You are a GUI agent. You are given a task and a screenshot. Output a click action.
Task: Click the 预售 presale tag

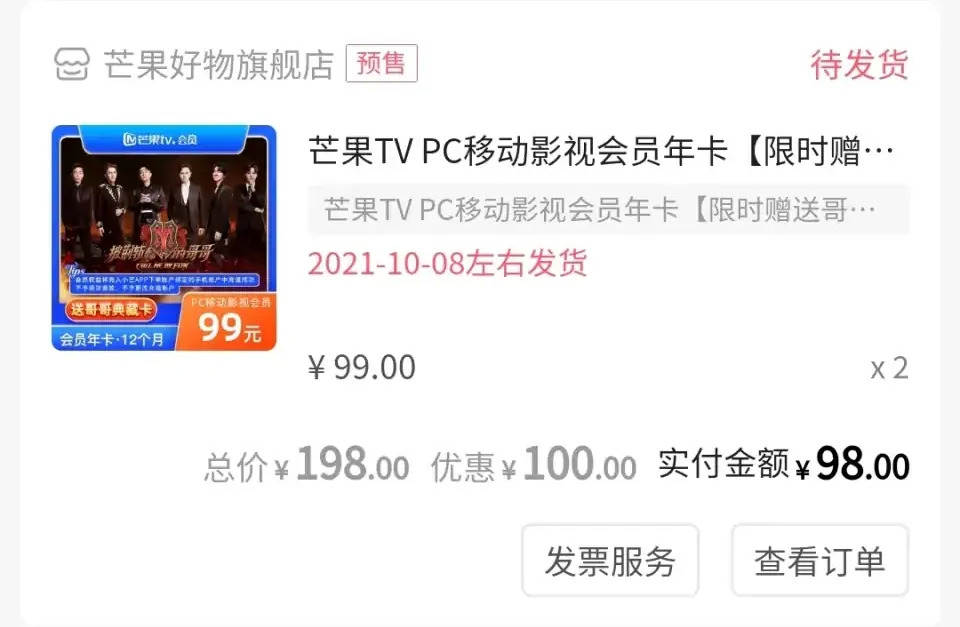click(x=381, y=63)
